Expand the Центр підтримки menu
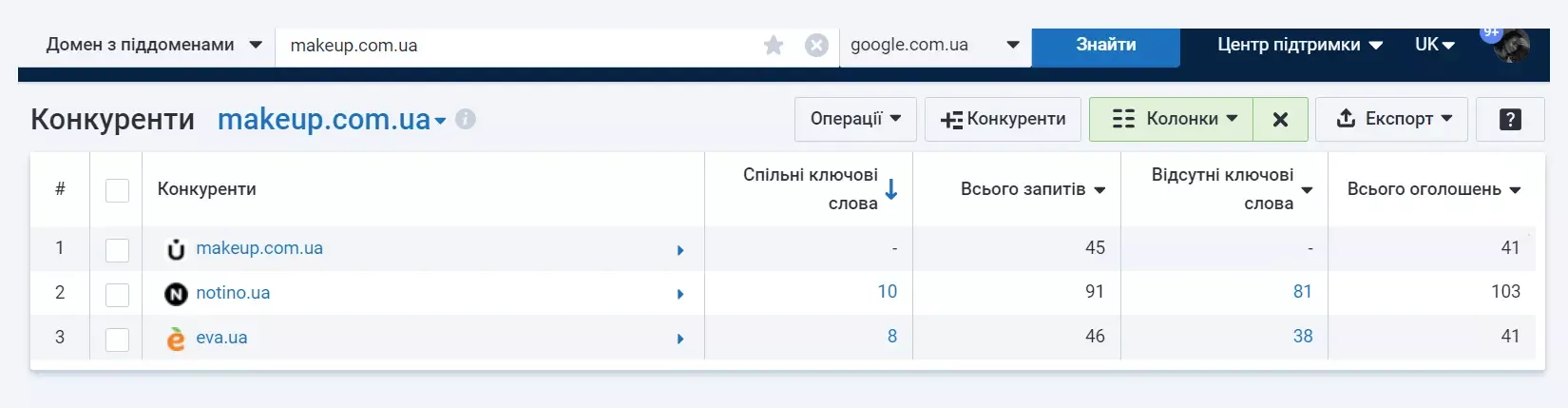1568x408 pixels. (1299, 45)
